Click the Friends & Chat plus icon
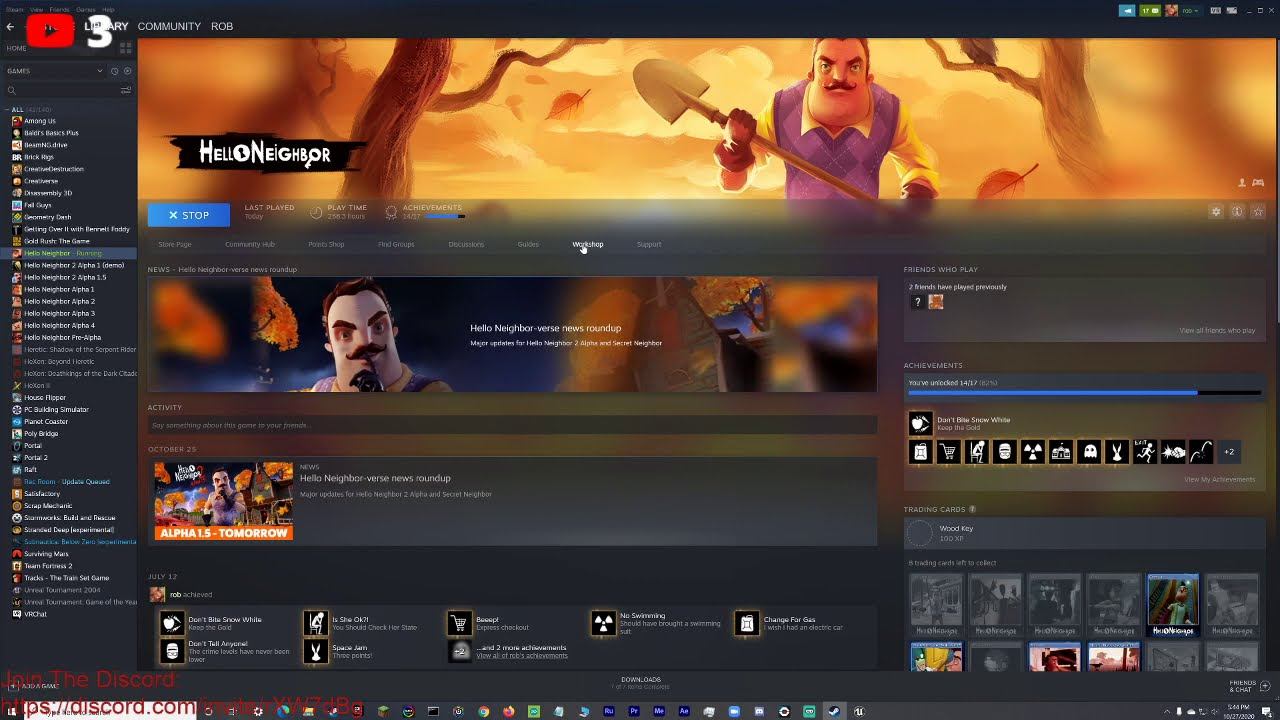The height and width of the screenshot is (720, 1280). point(1263,686)
